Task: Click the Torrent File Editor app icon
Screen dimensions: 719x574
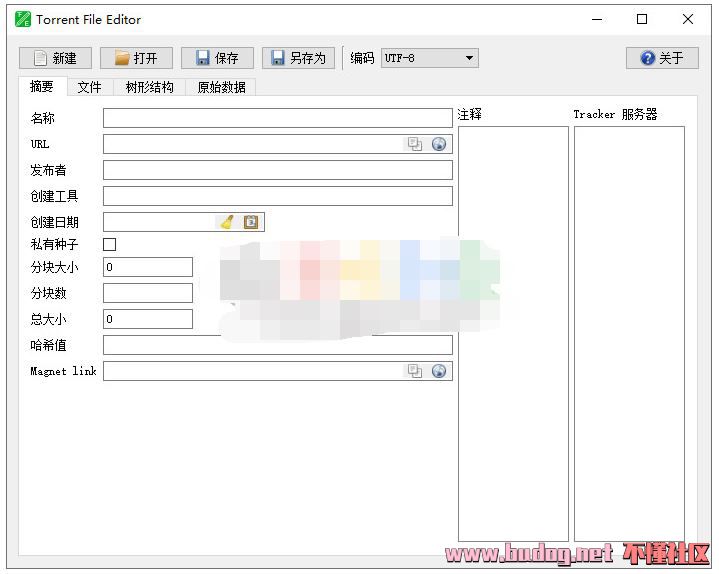Action: click(22, 19)
